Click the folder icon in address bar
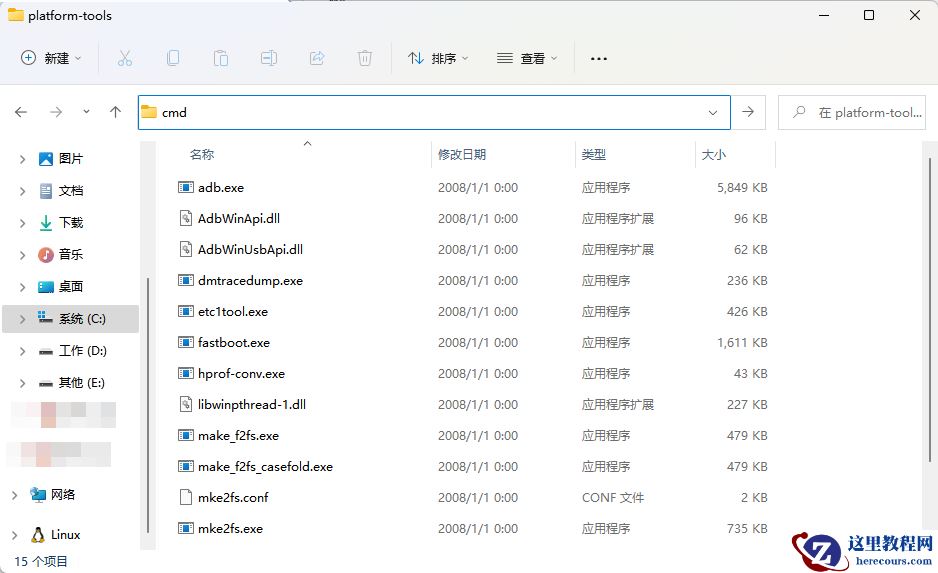This screenshot has width=938, height=573. [x=149, y=112]
